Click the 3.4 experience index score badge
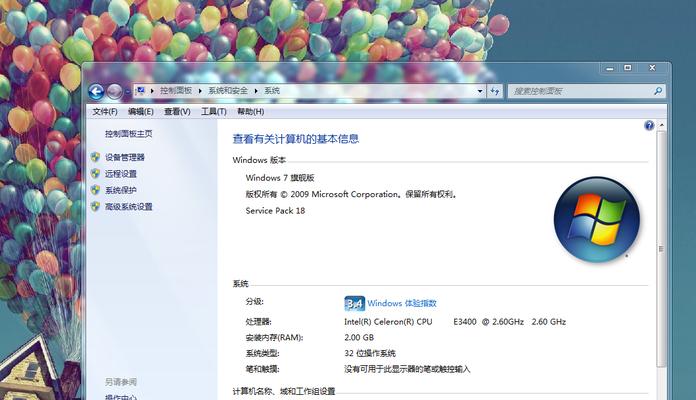The image size is (696, 400). [354, 304]
